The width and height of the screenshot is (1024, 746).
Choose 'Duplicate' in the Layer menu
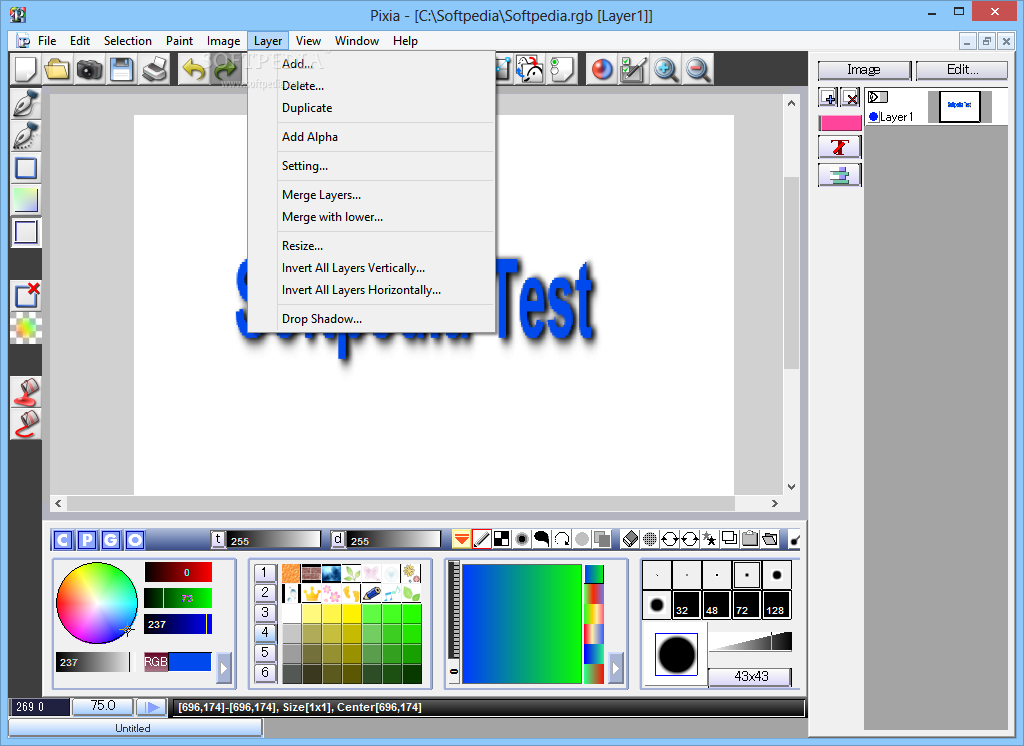coord(307,108)
